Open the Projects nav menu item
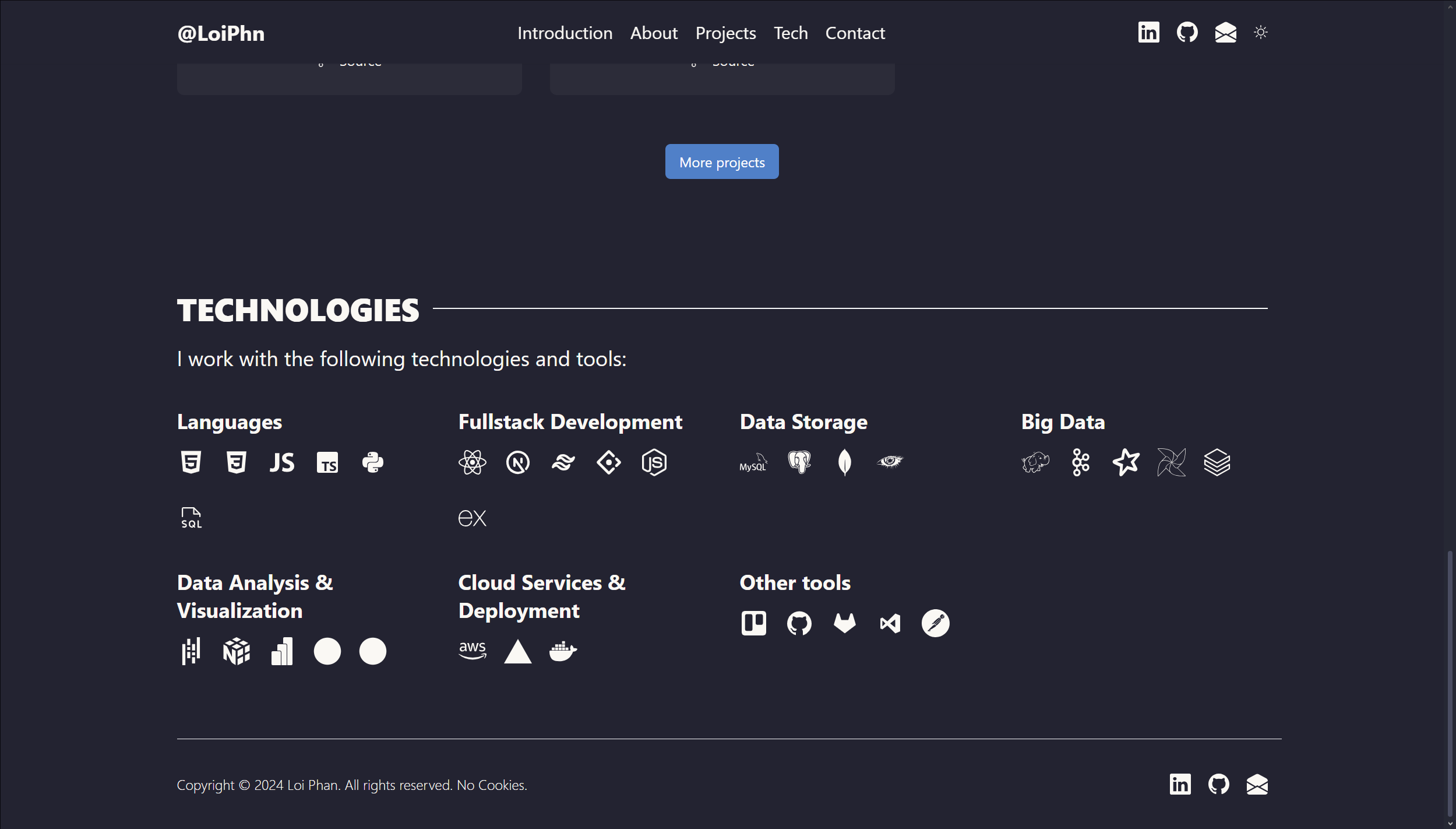Screen dimensions: 1456x829 725,33
